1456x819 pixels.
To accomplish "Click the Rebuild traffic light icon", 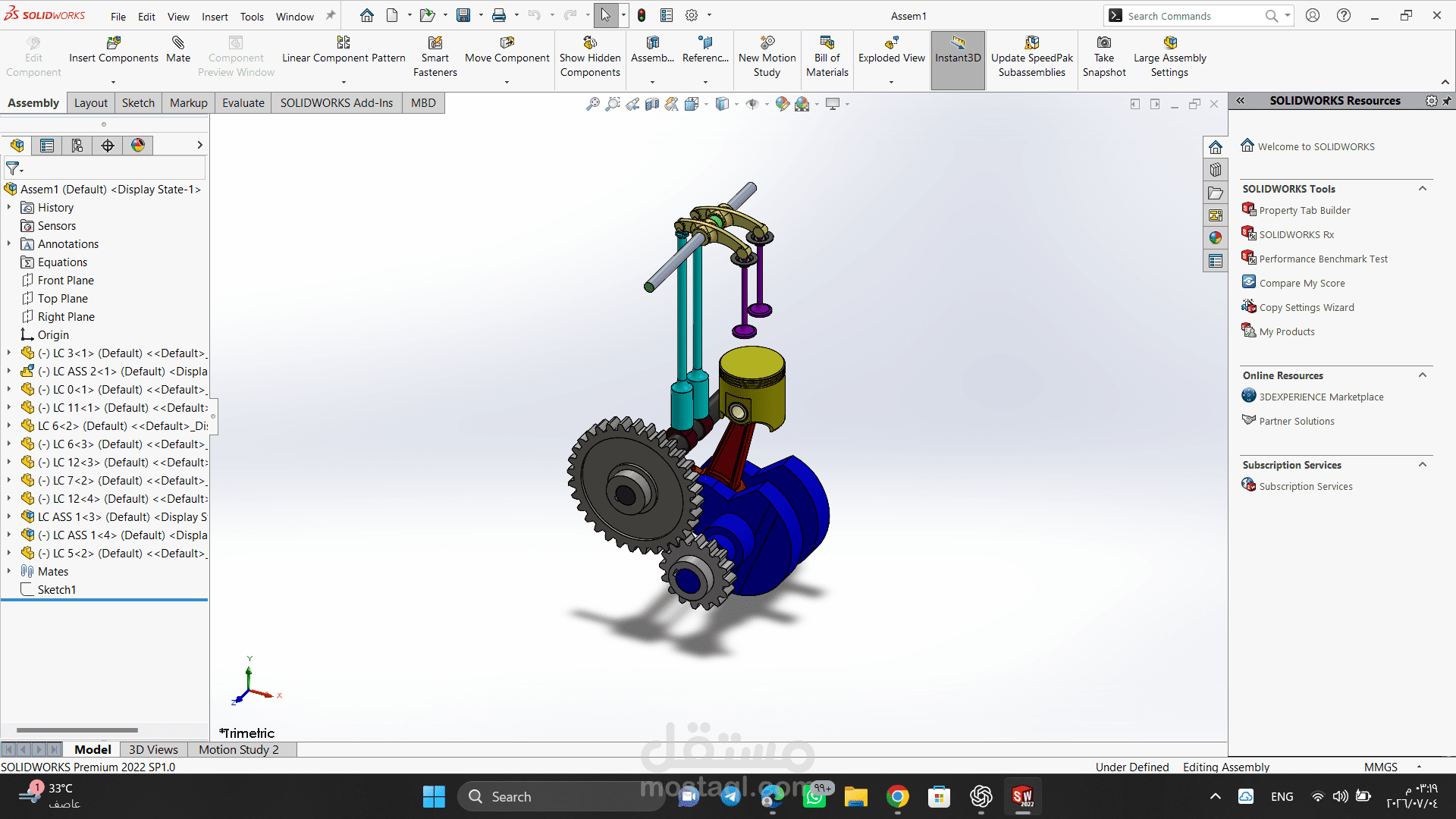I will click(x=642, y=15).
